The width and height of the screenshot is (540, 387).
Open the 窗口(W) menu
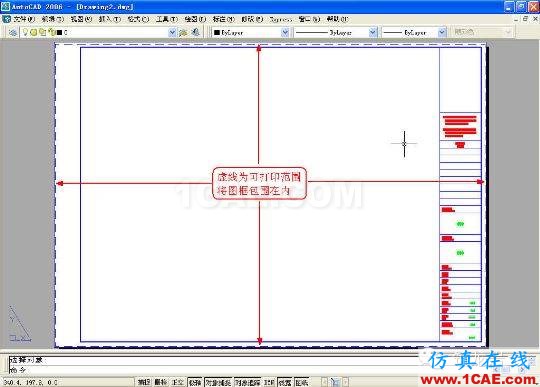click(309, 19)
